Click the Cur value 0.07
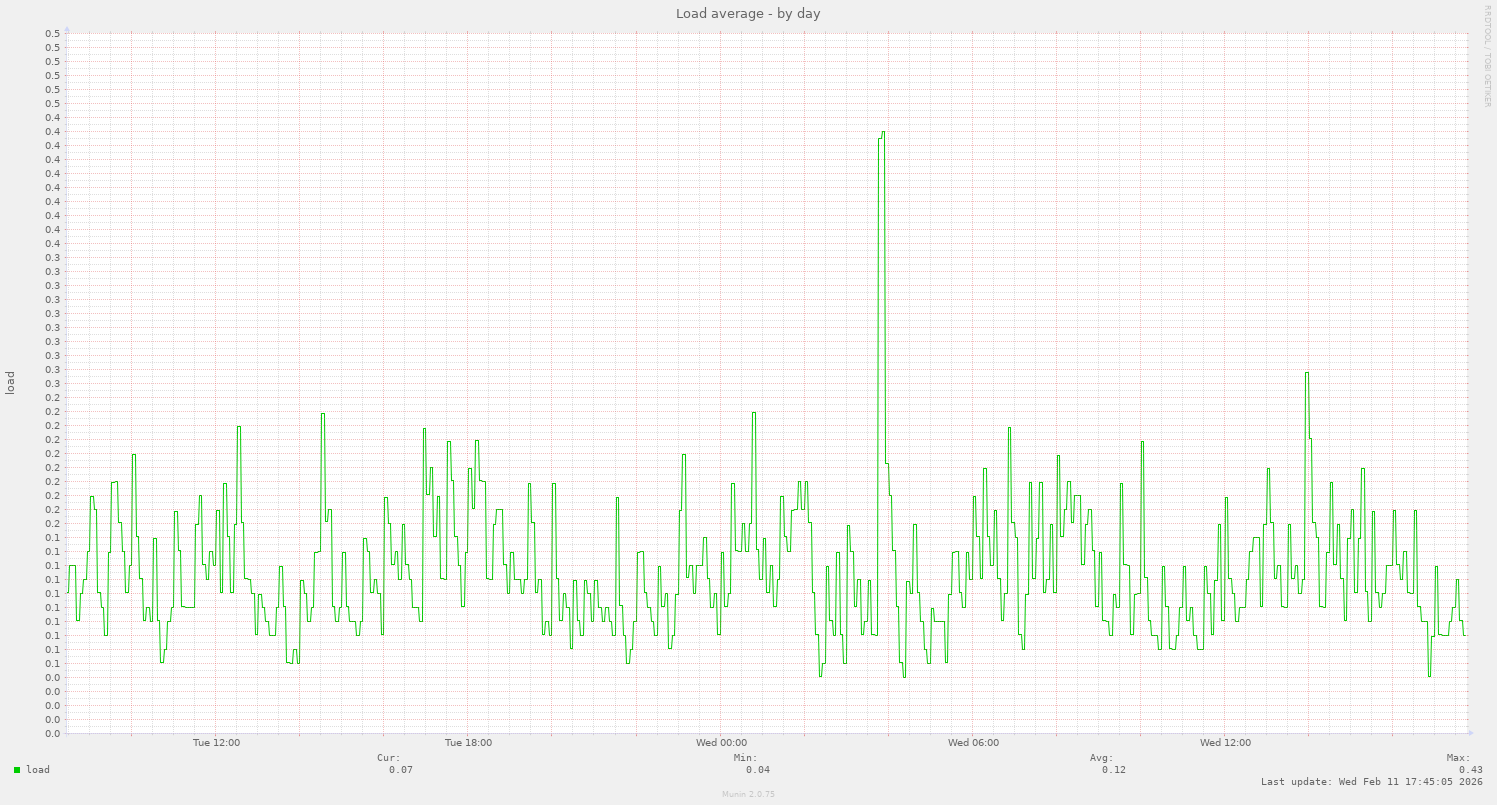 [398, 770]
